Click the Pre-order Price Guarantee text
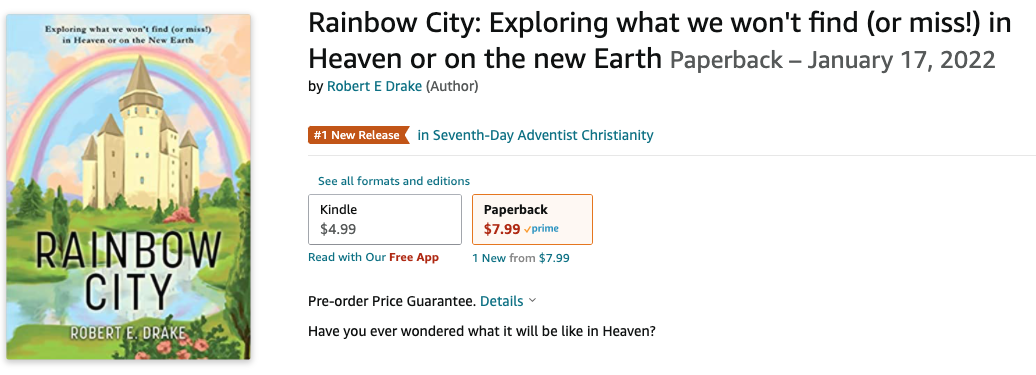Viewport: 1036px width, 375px height. 392,301
